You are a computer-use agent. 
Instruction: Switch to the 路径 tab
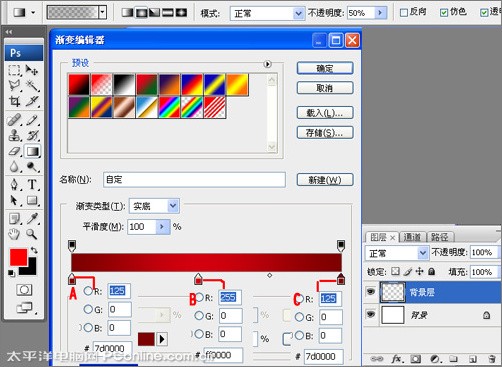(439, 237)
